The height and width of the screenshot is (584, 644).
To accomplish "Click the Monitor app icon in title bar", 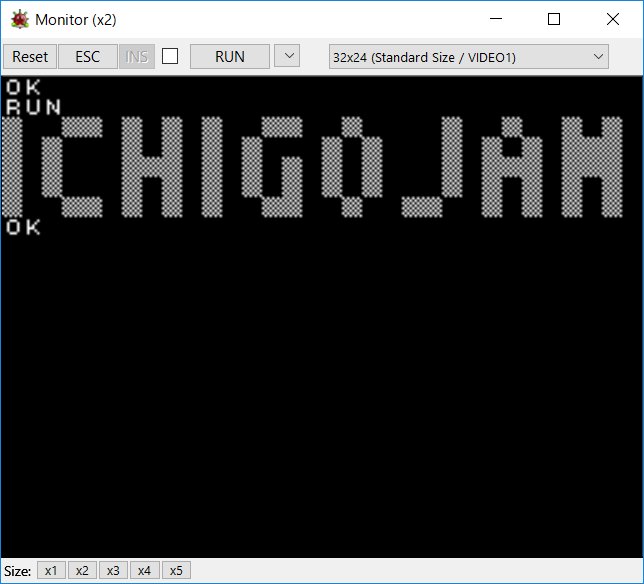I will coord(19,19).
